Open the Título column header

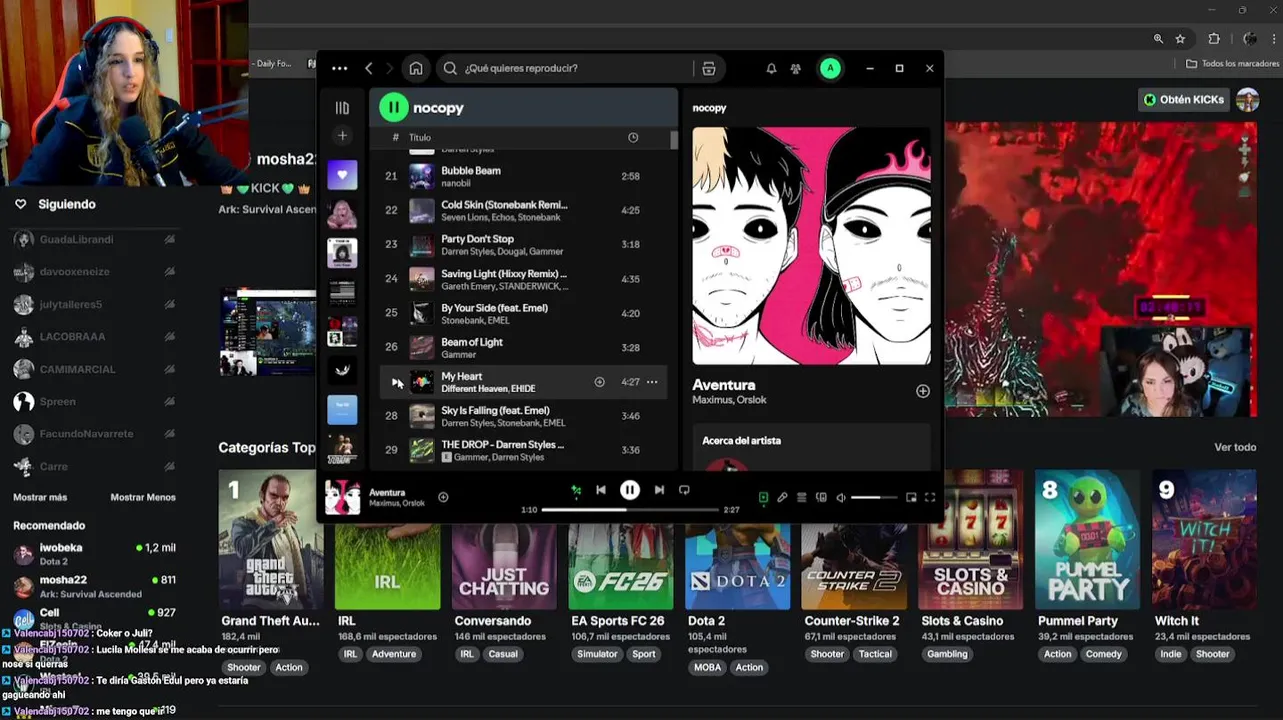point(420,138)
